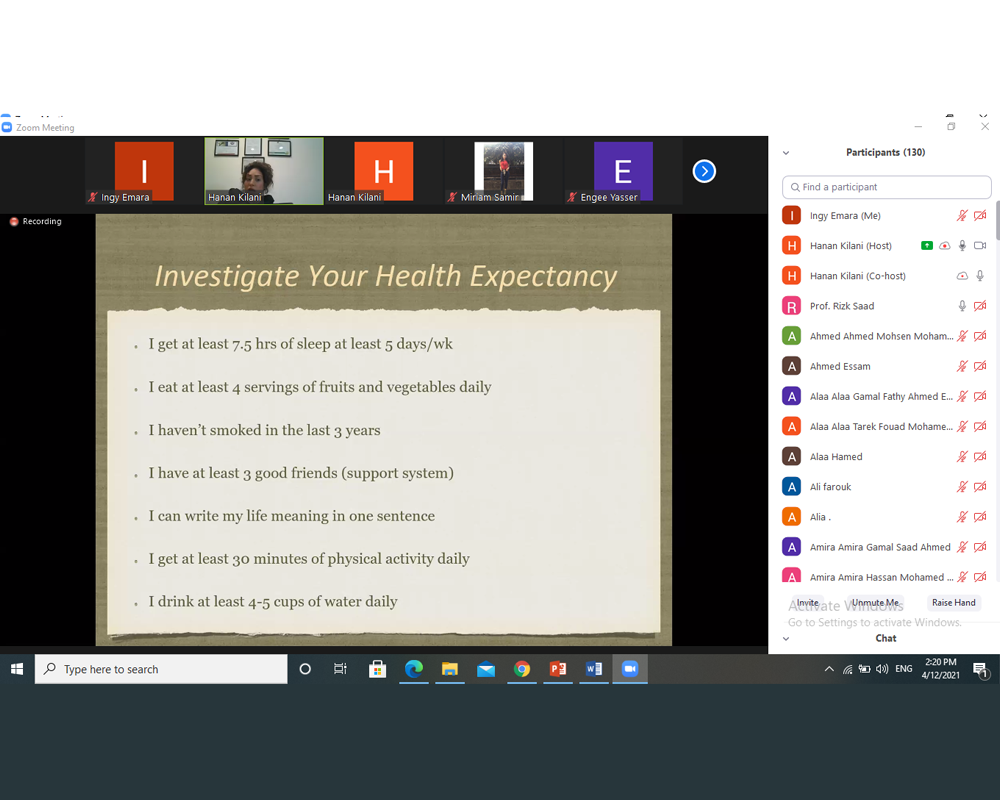1000x800 pixels.
Task: Open Microsoft Edge from the taskbar
Action: pyautogui.click(x=414, y=669)
